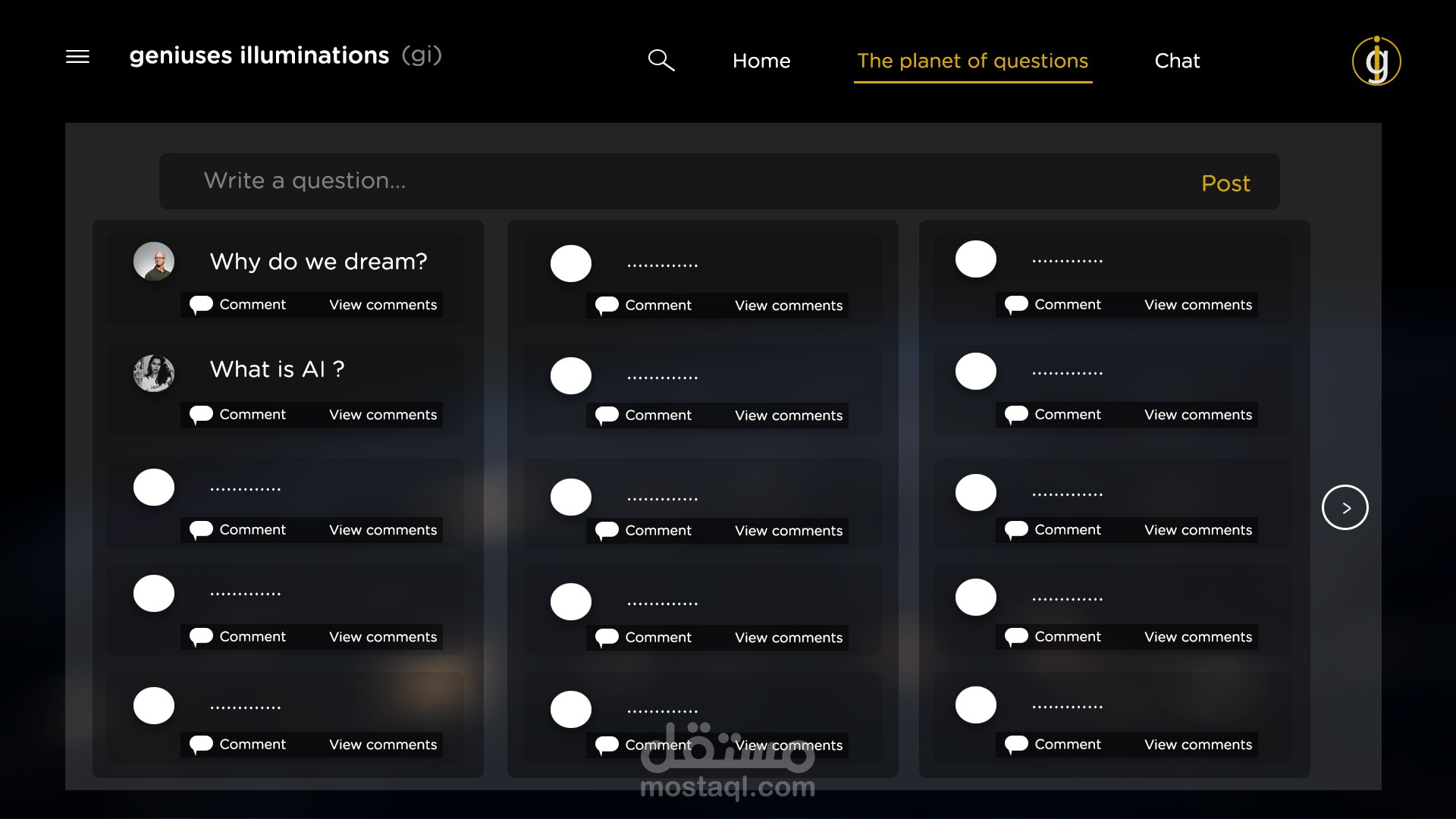Open the 'Why do we dream?' question title
Image resolution: width=1456 pixels, height=819 pixels.
coord(318,262)
